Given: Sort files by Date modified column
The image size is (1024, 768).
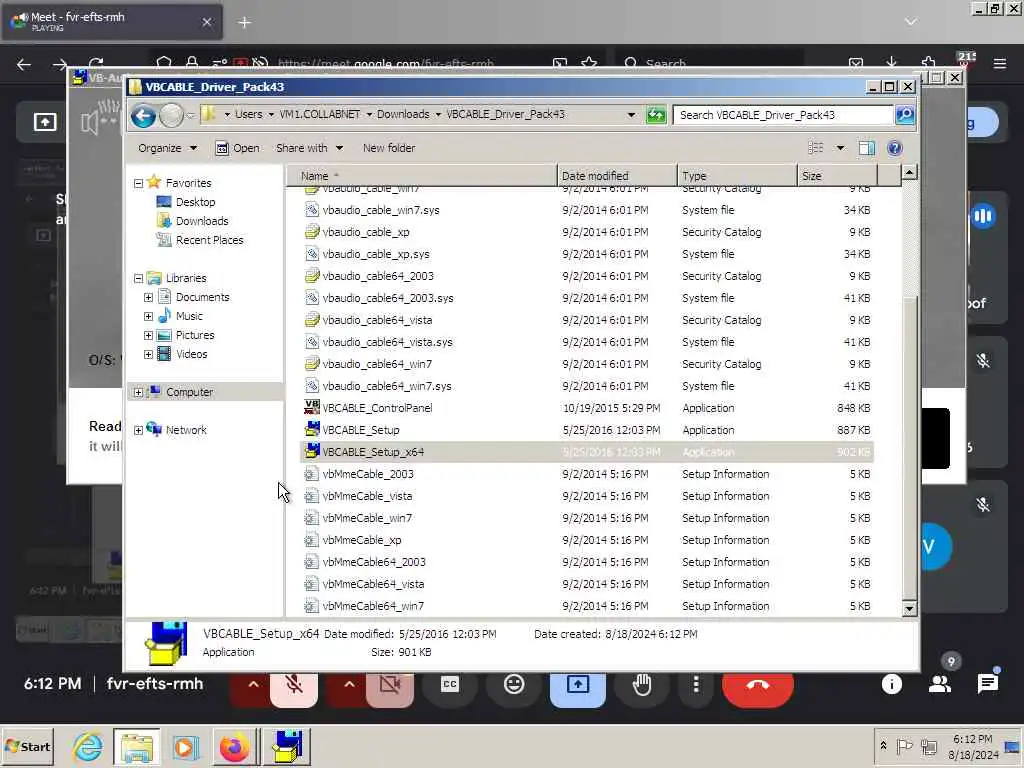Looking at the screenshot, I should 617,176.
